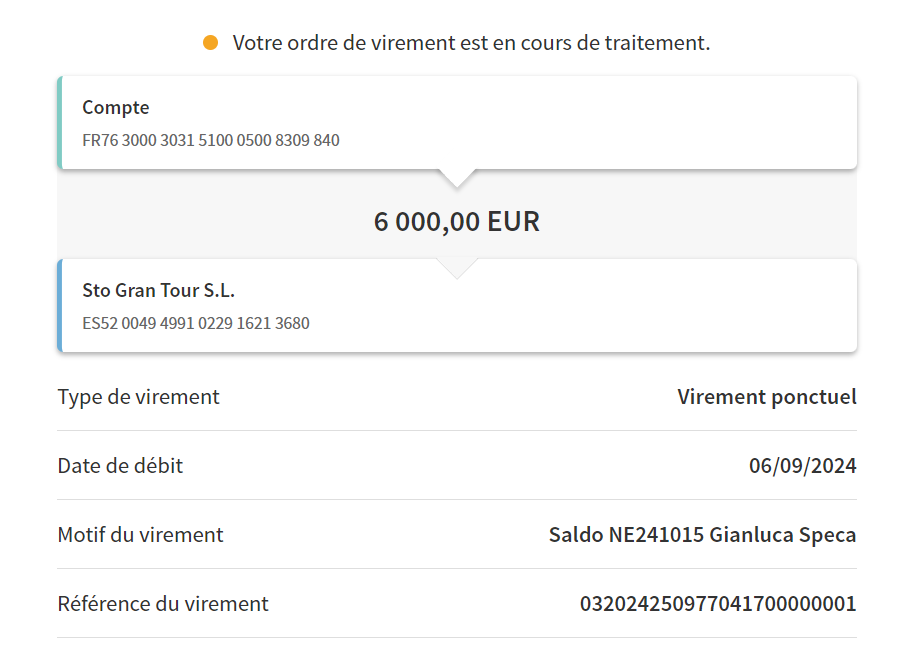Select the Compte source account card
The width and height of the screenshot is (917, 668).
tap(457, 123)
